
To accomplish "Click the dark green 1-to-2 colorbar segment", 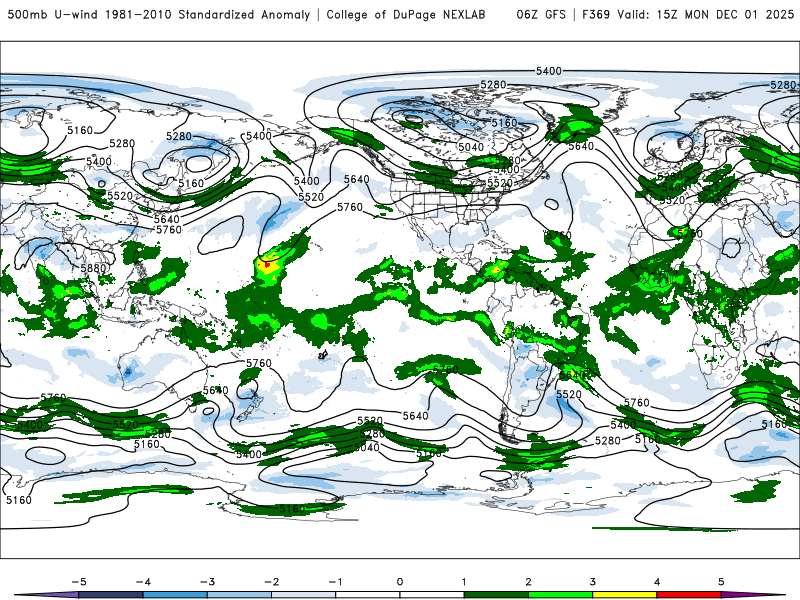I will point(496,595).
